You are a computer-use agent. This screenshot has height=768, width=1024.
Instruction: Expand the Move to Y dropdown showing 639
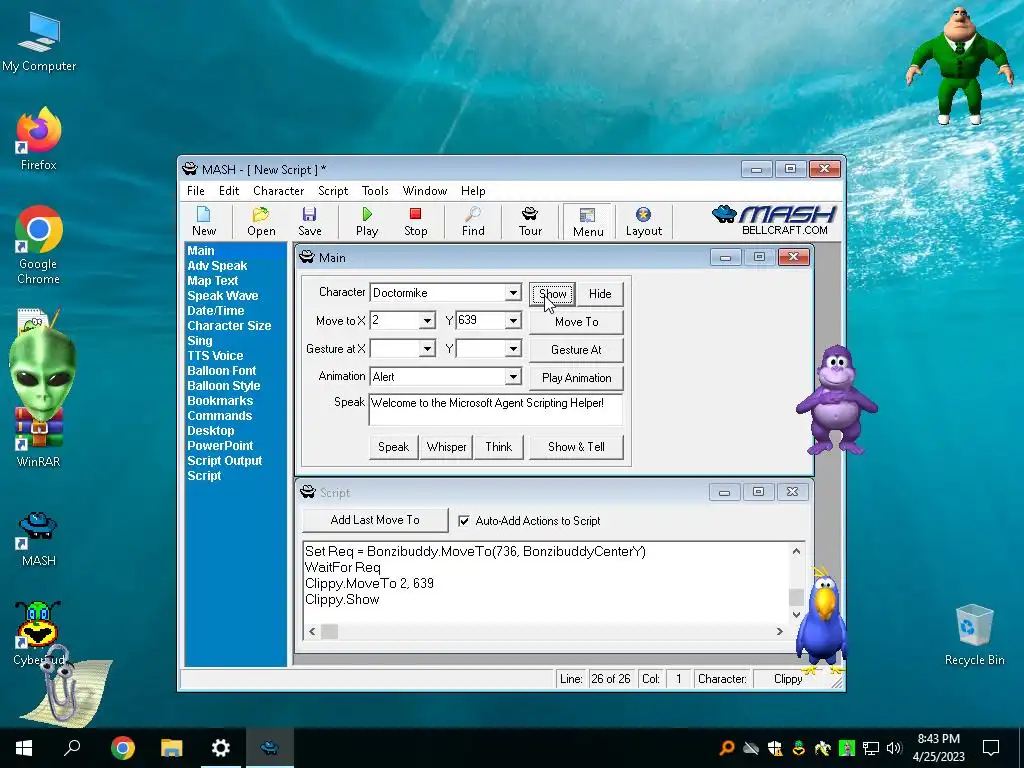coord(513,321)
